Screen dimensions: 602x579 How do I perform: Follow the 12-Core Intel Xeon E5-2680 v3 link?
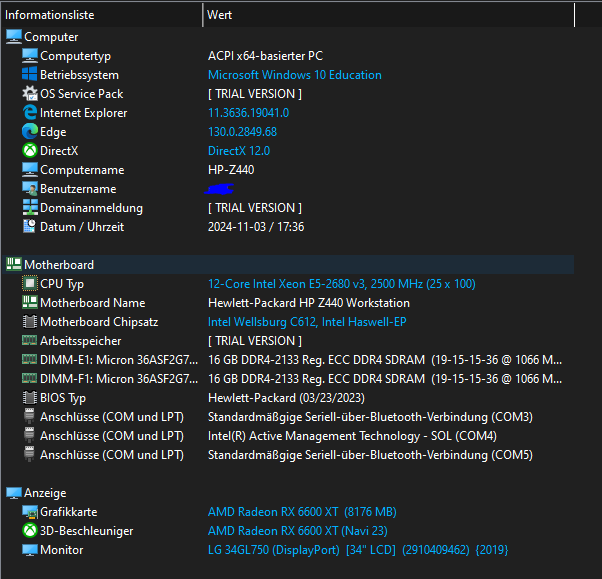pyautogui.click(x=341, y=284)
